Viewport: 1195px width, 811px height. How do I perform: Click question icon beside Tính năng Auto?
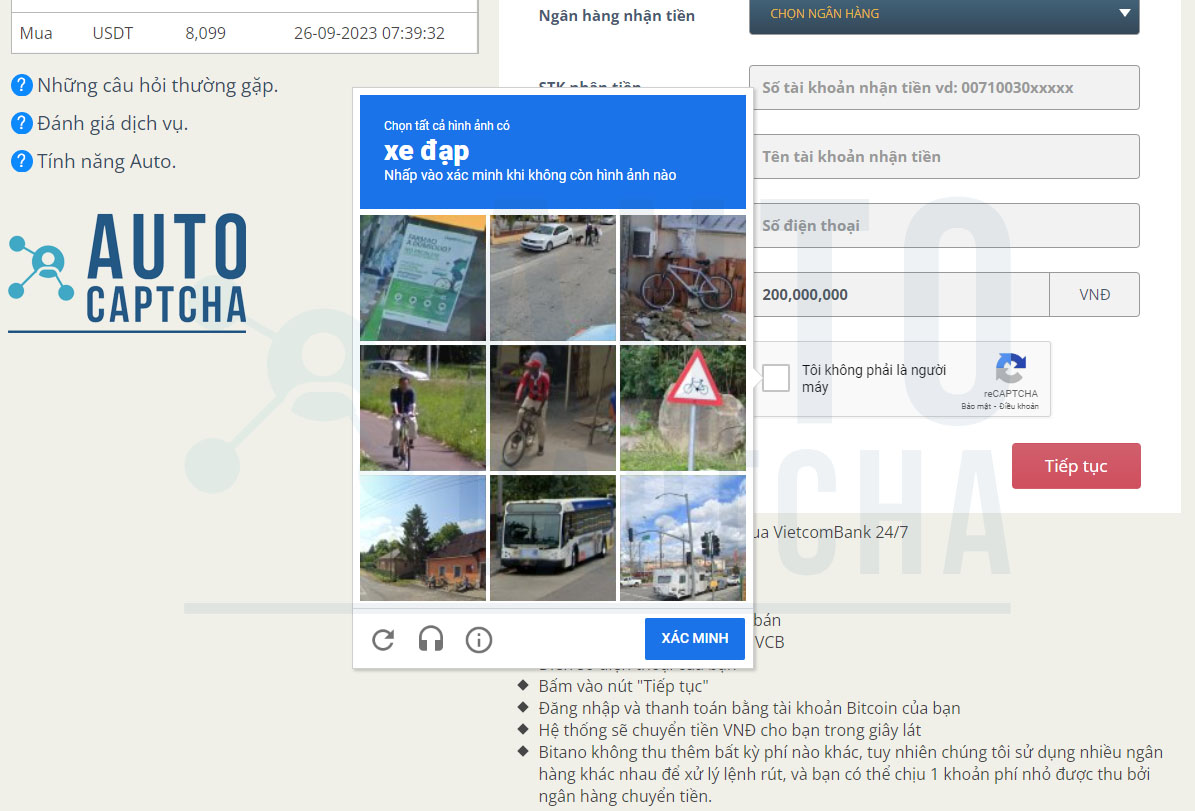[x=21, y=161]
